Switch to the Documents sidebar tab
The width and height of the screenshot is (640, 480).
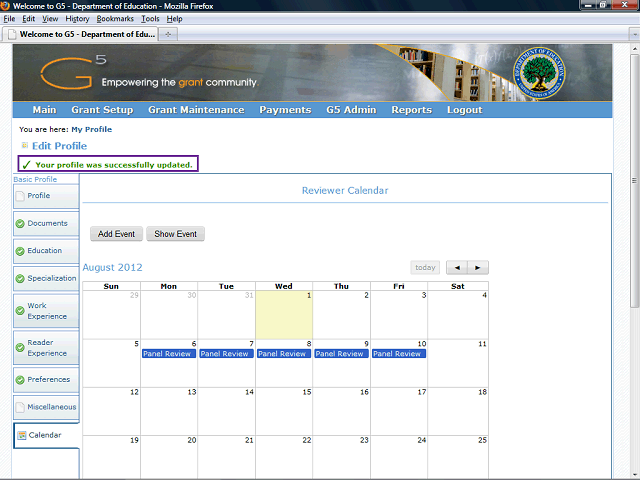point(46,224)
